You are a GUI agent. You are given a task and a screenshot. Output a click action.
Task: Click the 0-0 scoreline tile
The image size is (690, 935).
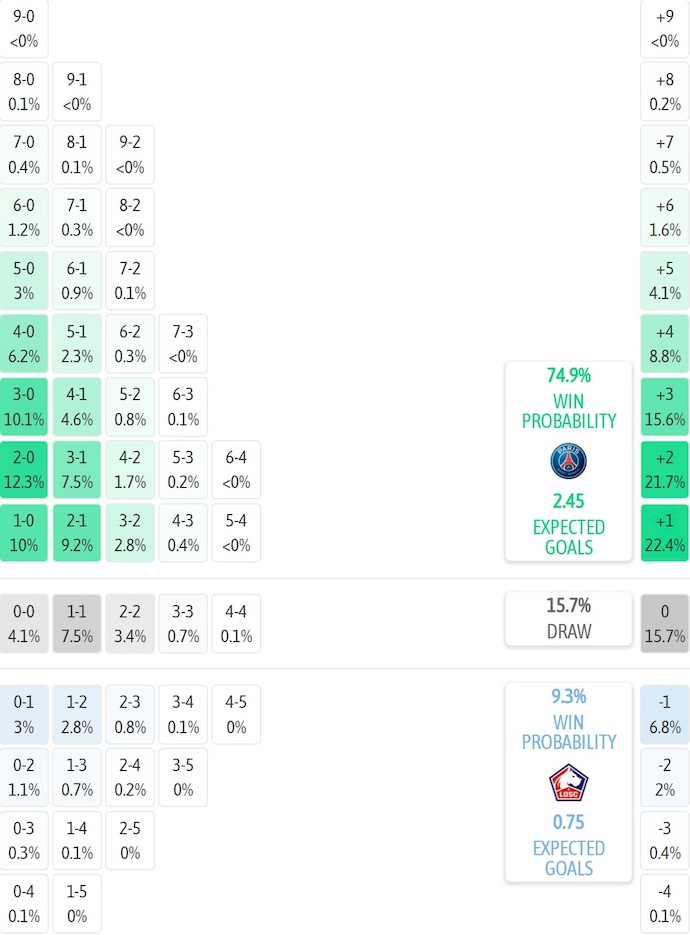(24, 624)
